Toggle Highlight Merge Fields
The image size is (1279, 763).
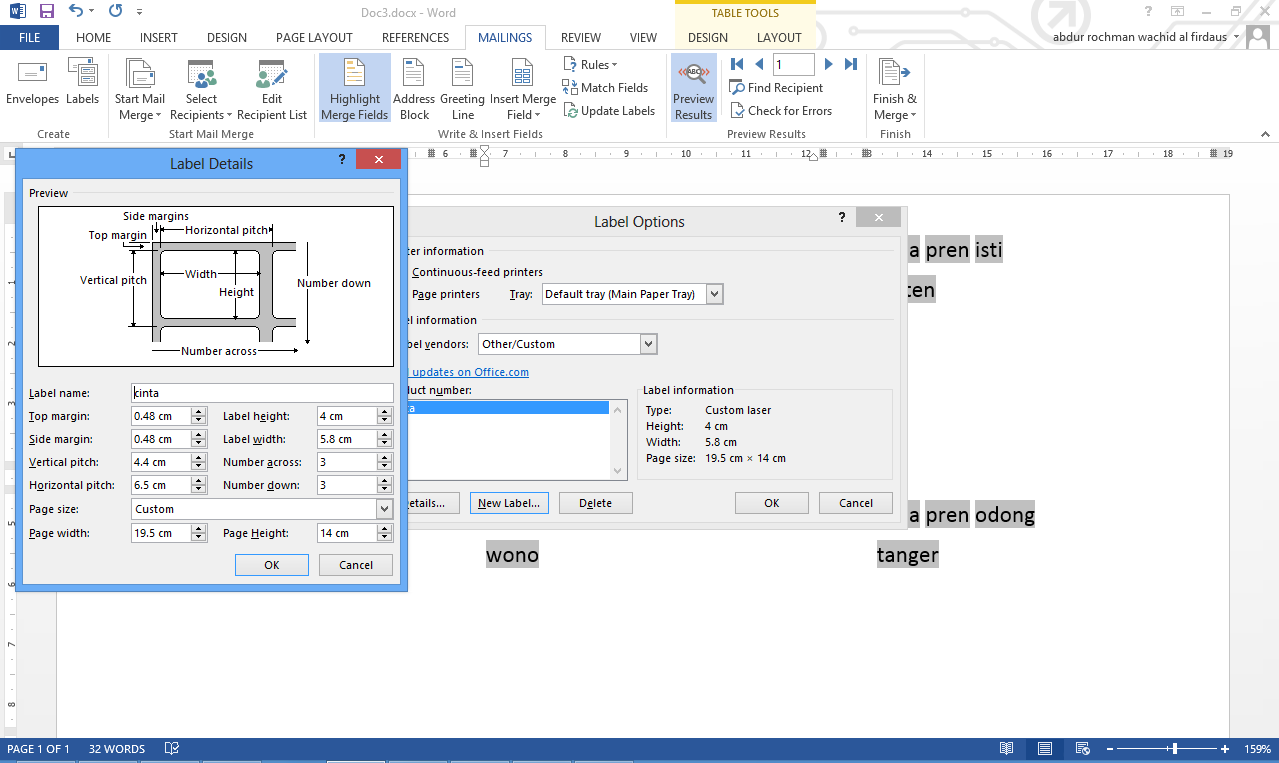(354, 88)
